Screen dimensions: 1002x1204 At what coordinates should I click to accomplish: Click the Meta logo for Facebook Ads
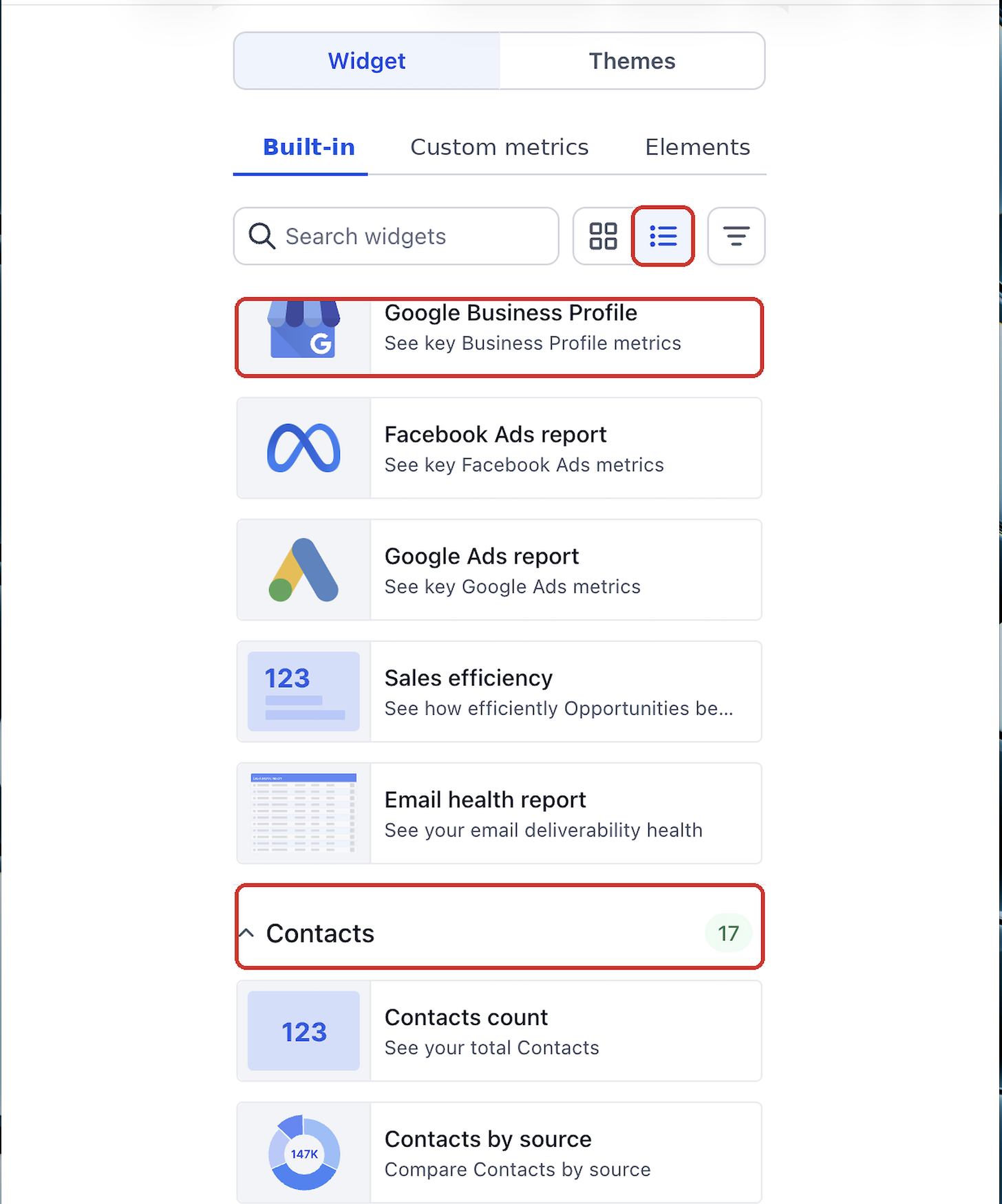[303, 449]
